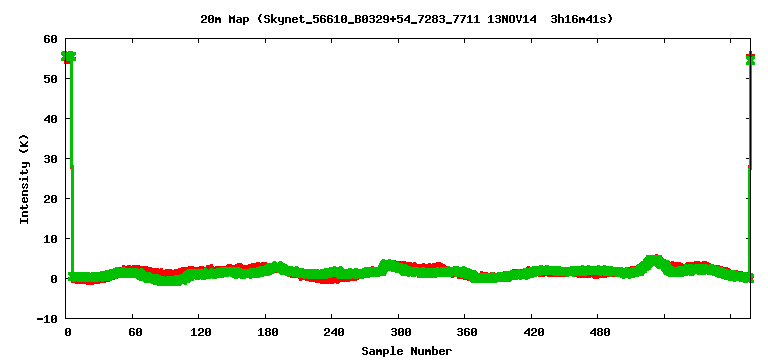The width and height of the screenshot is (768, 360).
Task: Click the "Sample Number" x-axis label
Action: pos(407,351)
